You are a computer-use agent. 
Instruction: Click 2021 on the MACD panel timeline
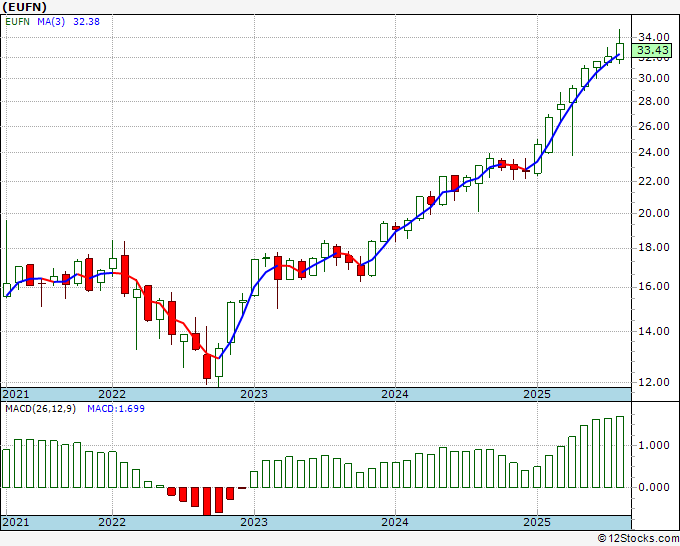click(x=16, y=522)
